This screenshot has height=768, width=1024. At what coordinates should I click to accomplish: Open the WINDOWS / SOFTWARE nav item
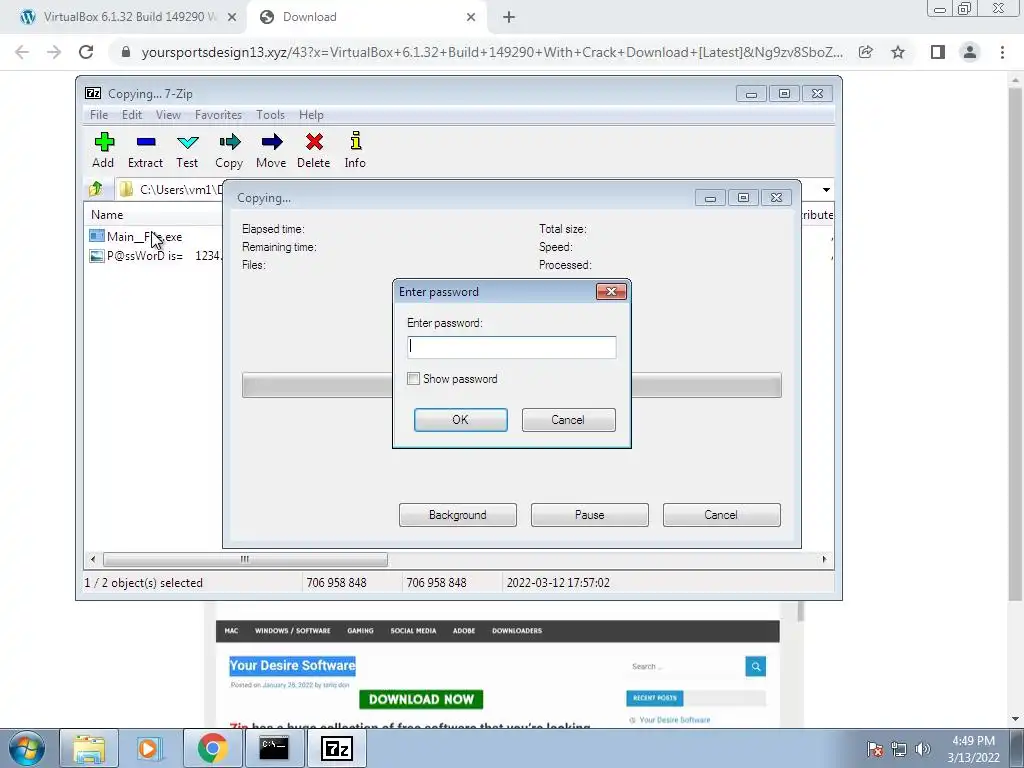coord(293,631)
